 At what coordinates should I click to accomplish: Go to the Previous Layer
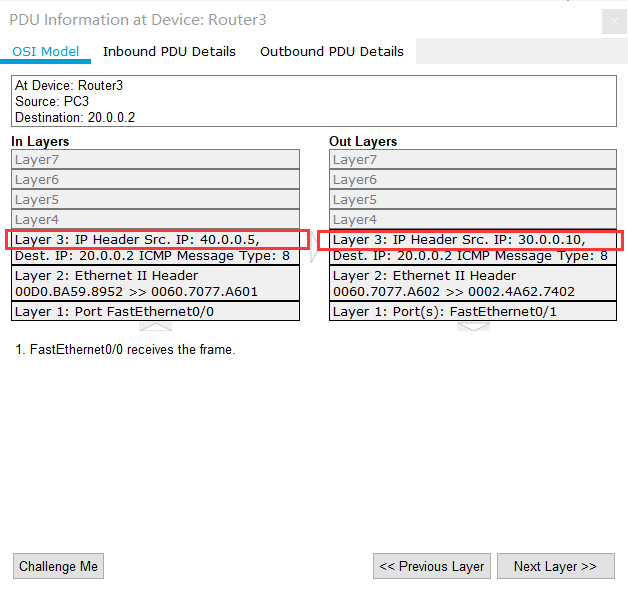(432, 566)
